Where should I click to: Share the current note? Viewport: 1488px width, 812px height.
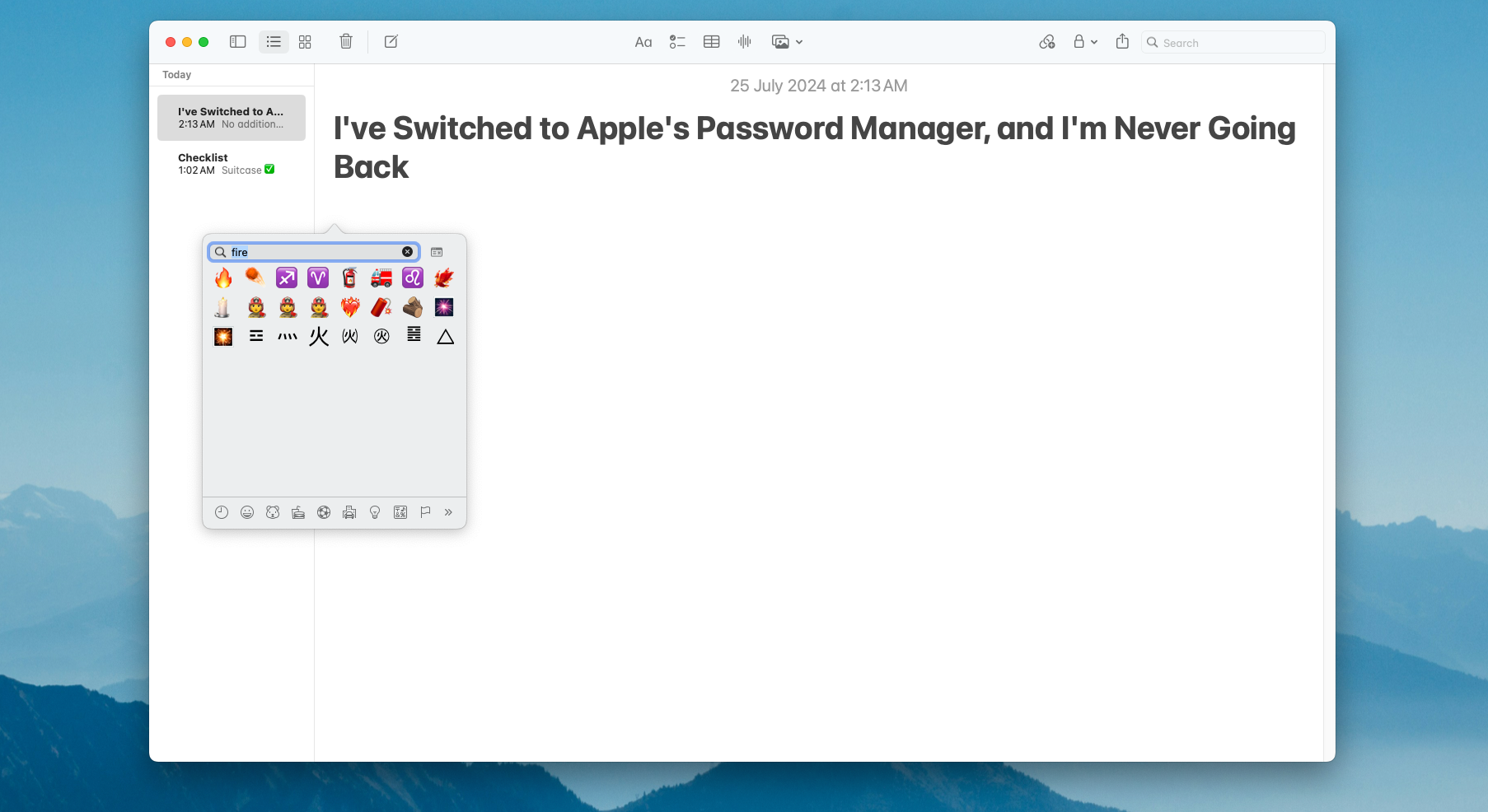1122,41
